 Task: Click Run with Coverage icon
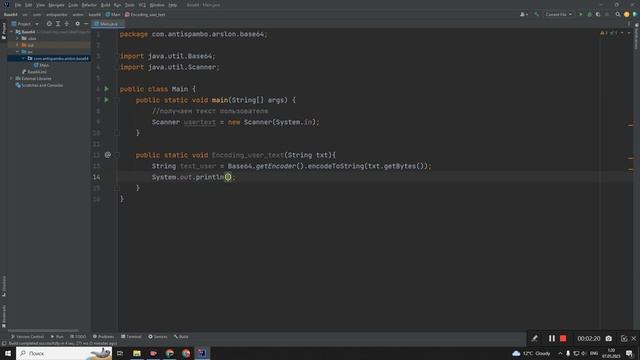(598, 14)
